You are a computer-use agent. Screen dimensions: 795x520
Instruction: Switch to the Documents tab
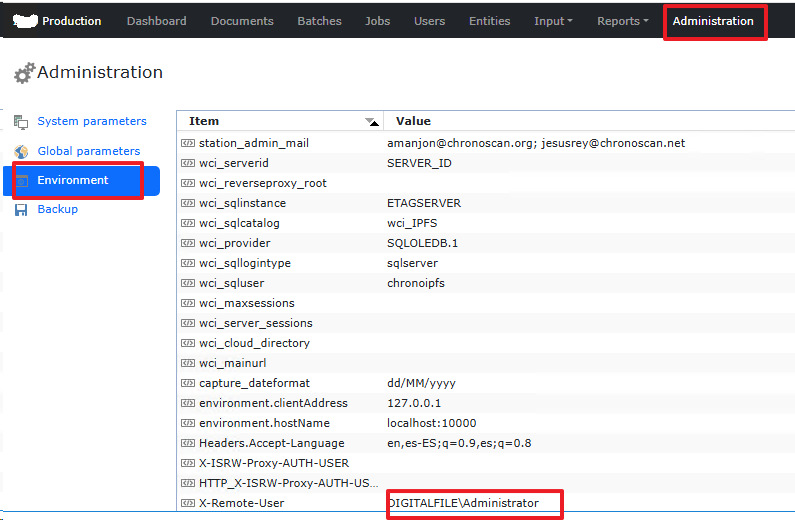[x=242, y=21]
